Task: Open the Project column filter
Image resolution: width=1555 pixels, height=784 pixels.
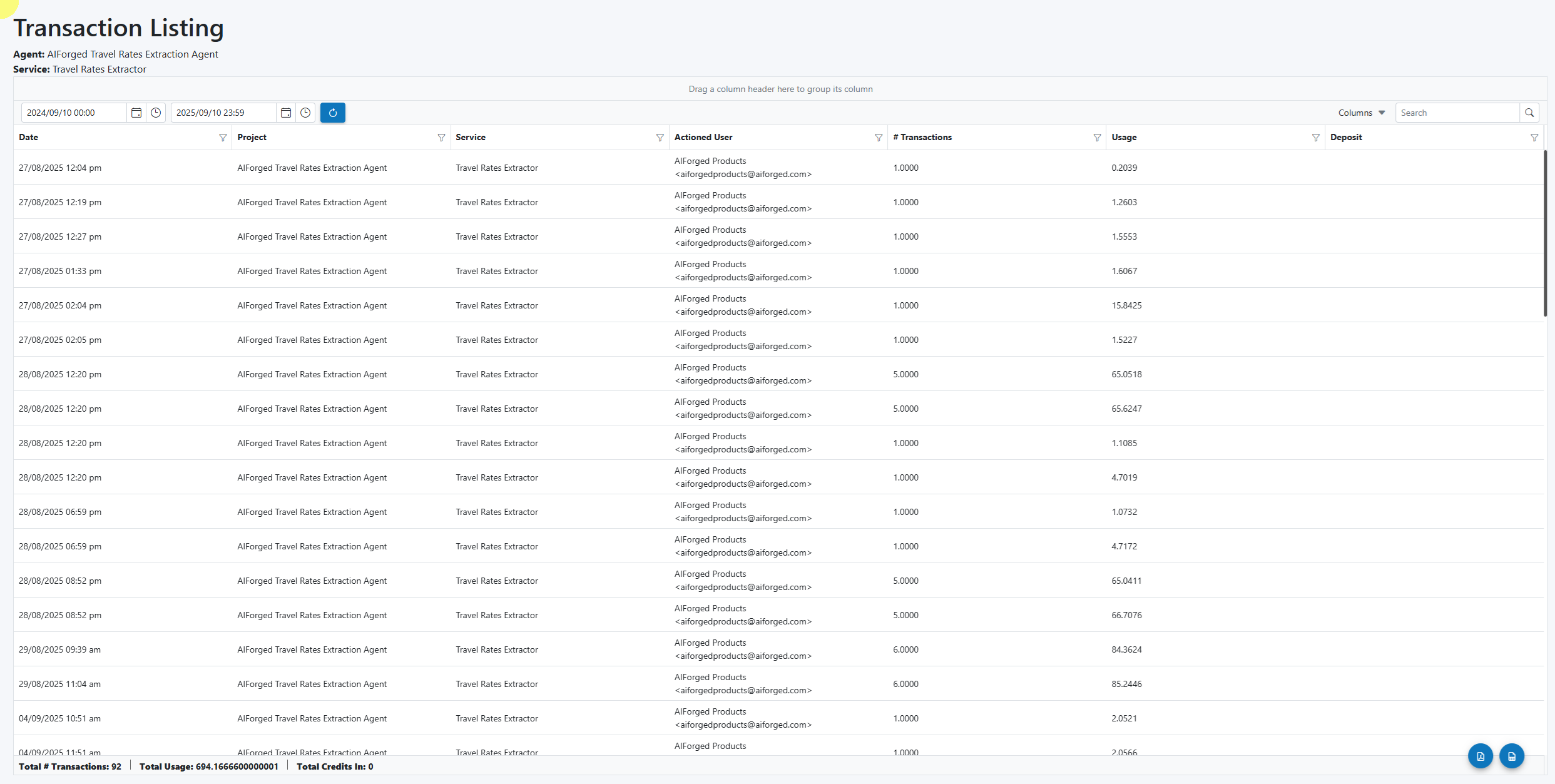Action: pos(441,138)
